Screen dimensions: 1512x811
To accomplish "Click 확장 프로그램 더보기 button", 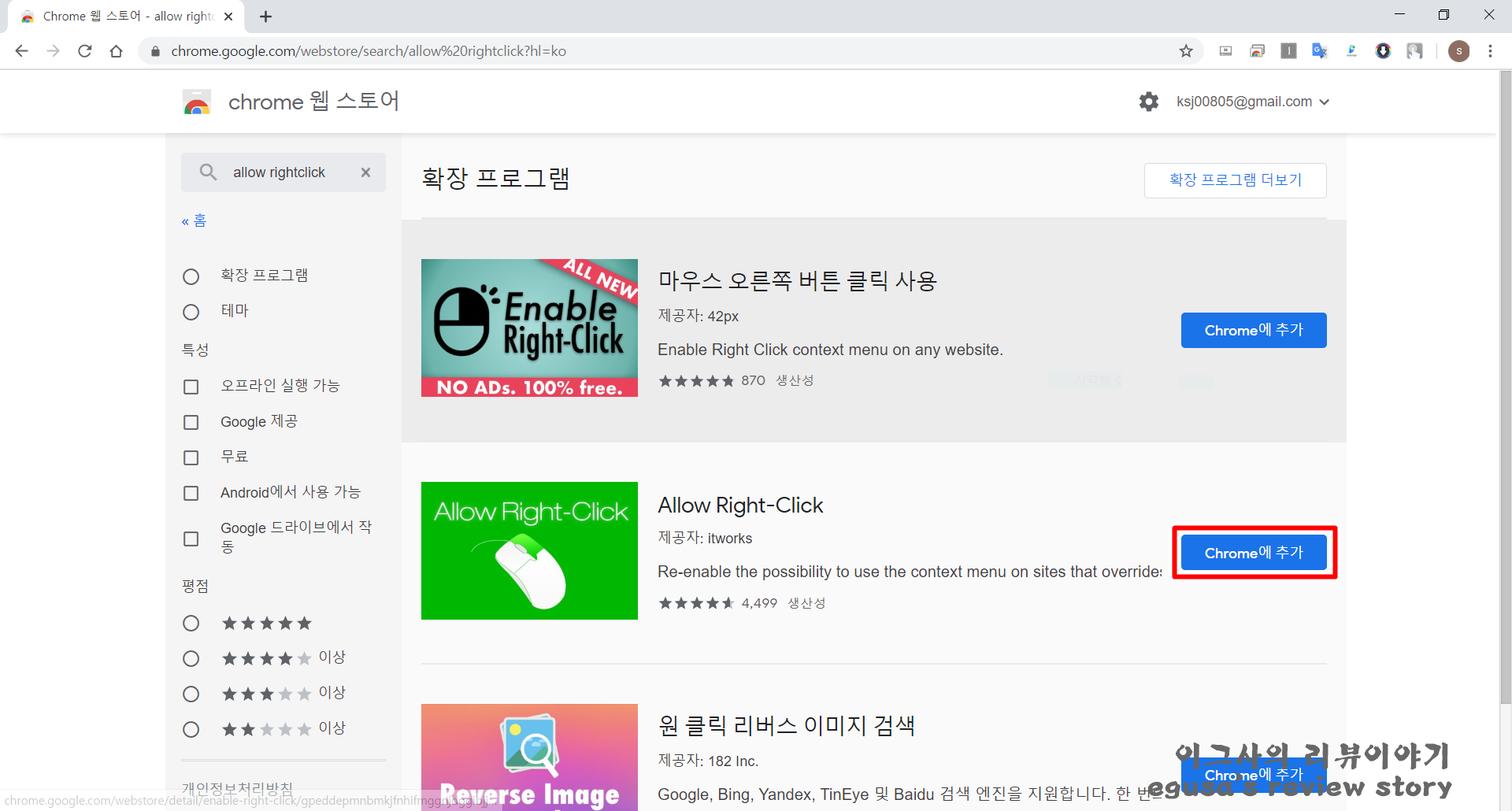I will click(1235, 180).
